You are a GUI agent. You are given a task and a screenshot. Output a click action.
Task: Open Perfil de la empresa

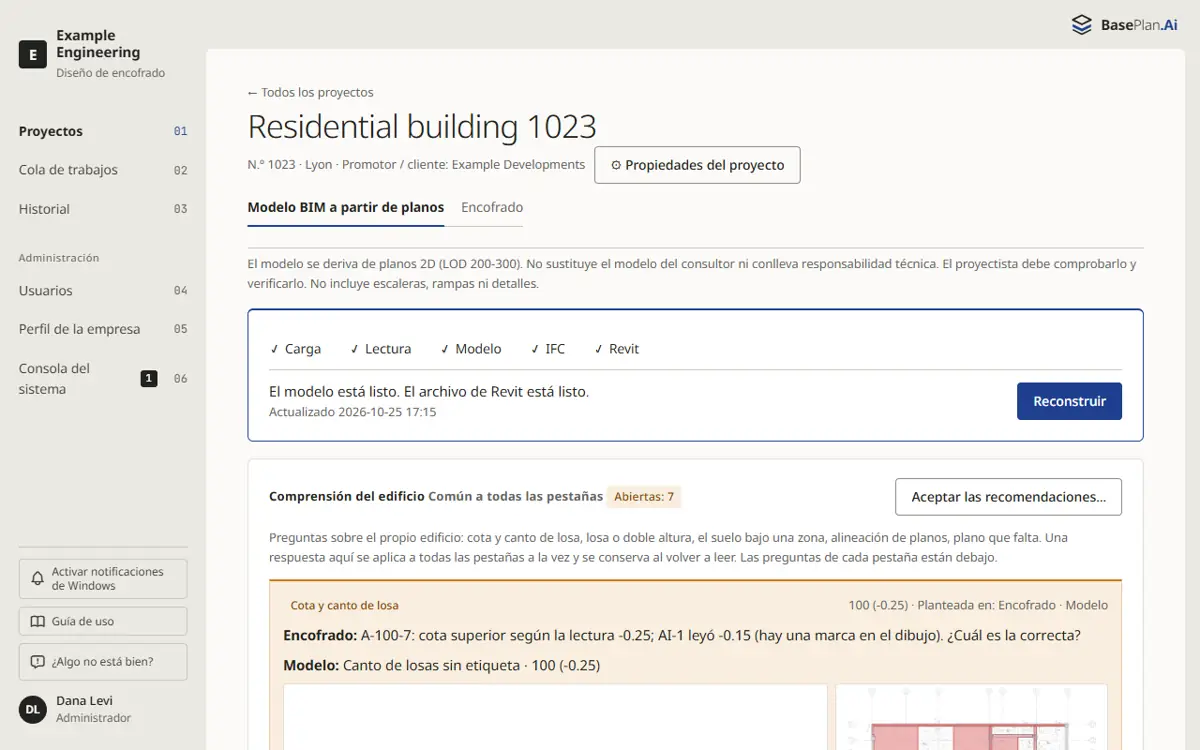pos(103,329)
